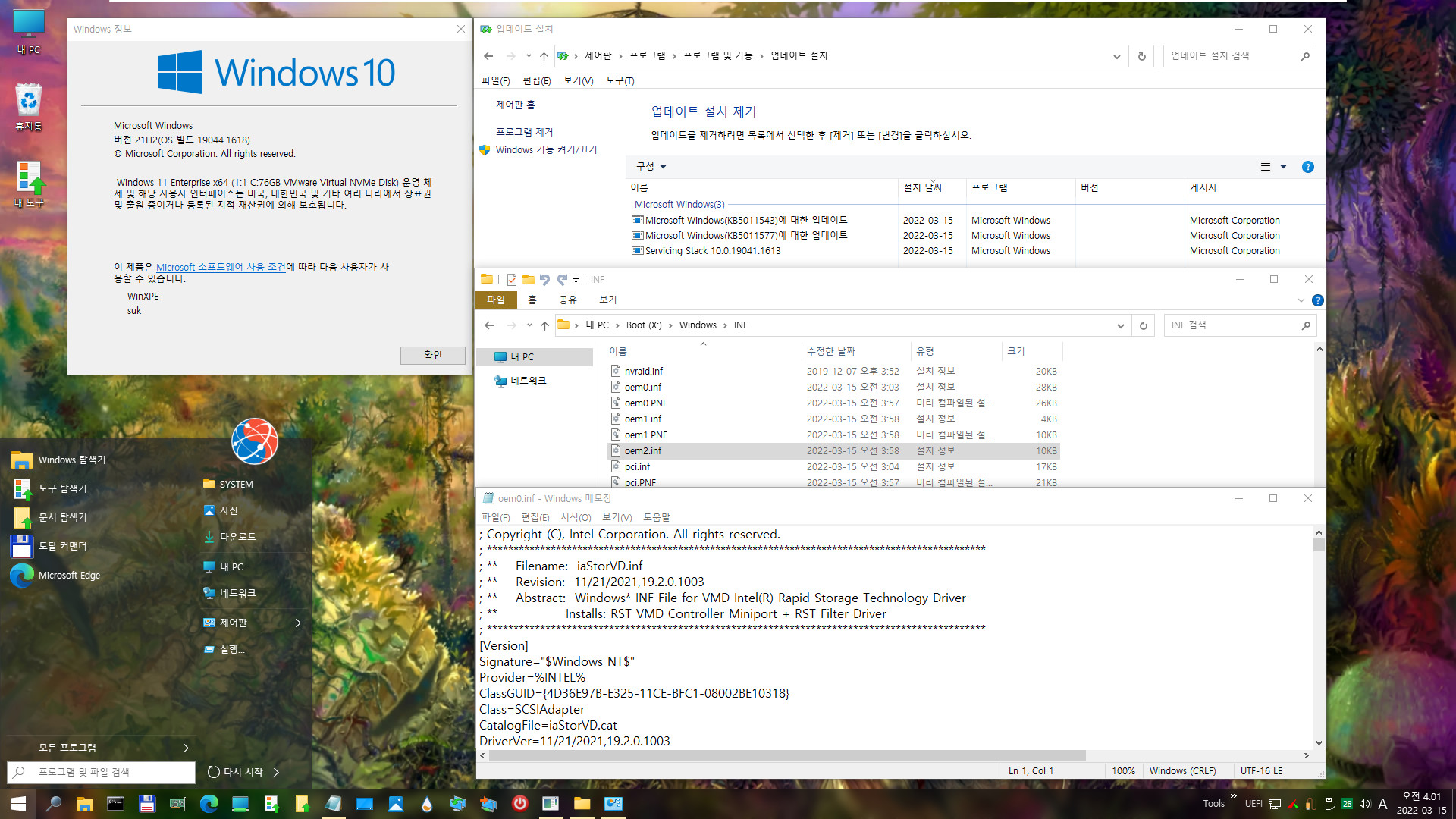Open the 구성 organize dropdown

[651, 167]
